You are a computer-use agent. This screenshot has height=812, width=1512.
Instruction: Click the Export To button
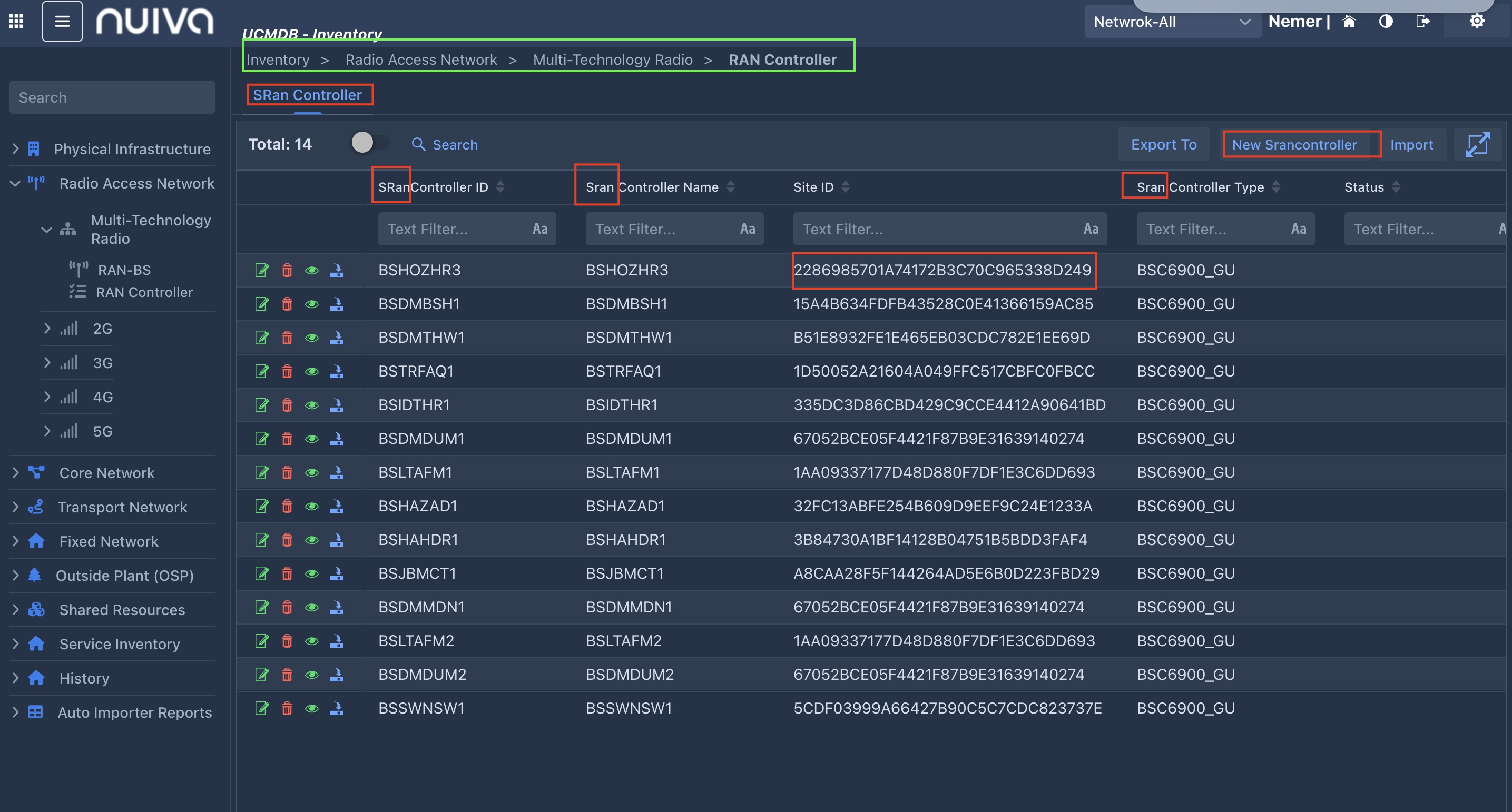tap(1163, 144)
